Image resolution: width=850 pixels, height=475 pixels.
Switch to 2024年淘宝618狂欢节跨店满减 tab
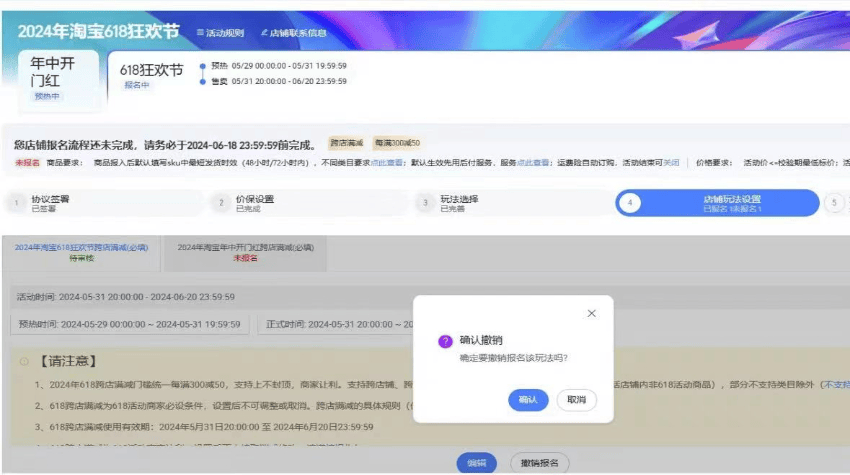tap(81, 253)
